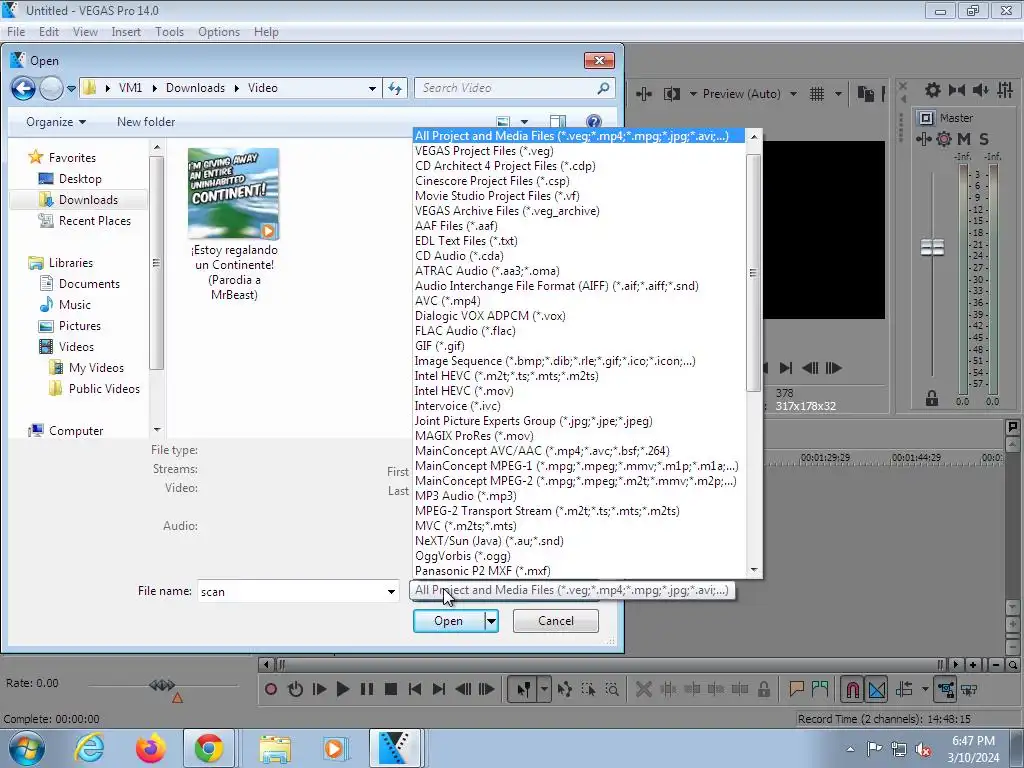Solo the Master bus with the S button
Viewport: 1024px width, 768px height.
point(984,138)
